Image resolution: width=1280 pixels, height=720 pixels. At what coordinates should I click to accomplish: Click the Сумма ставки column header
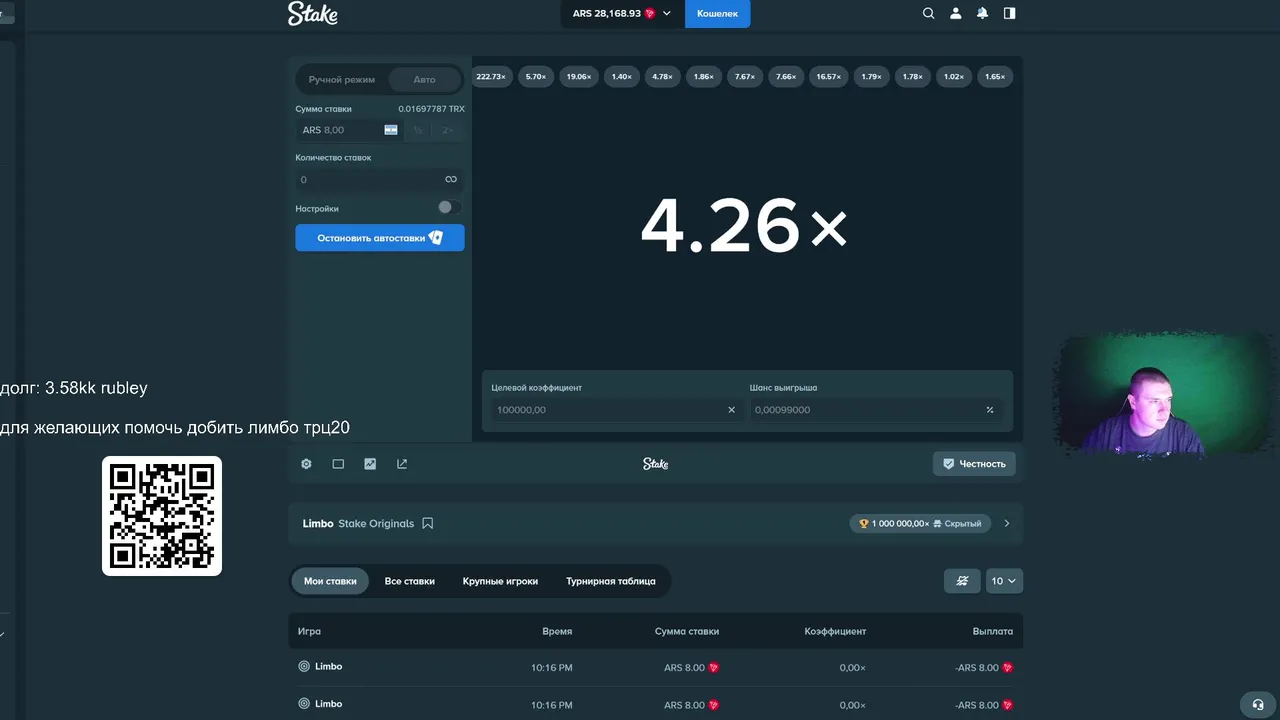point(687,631)
